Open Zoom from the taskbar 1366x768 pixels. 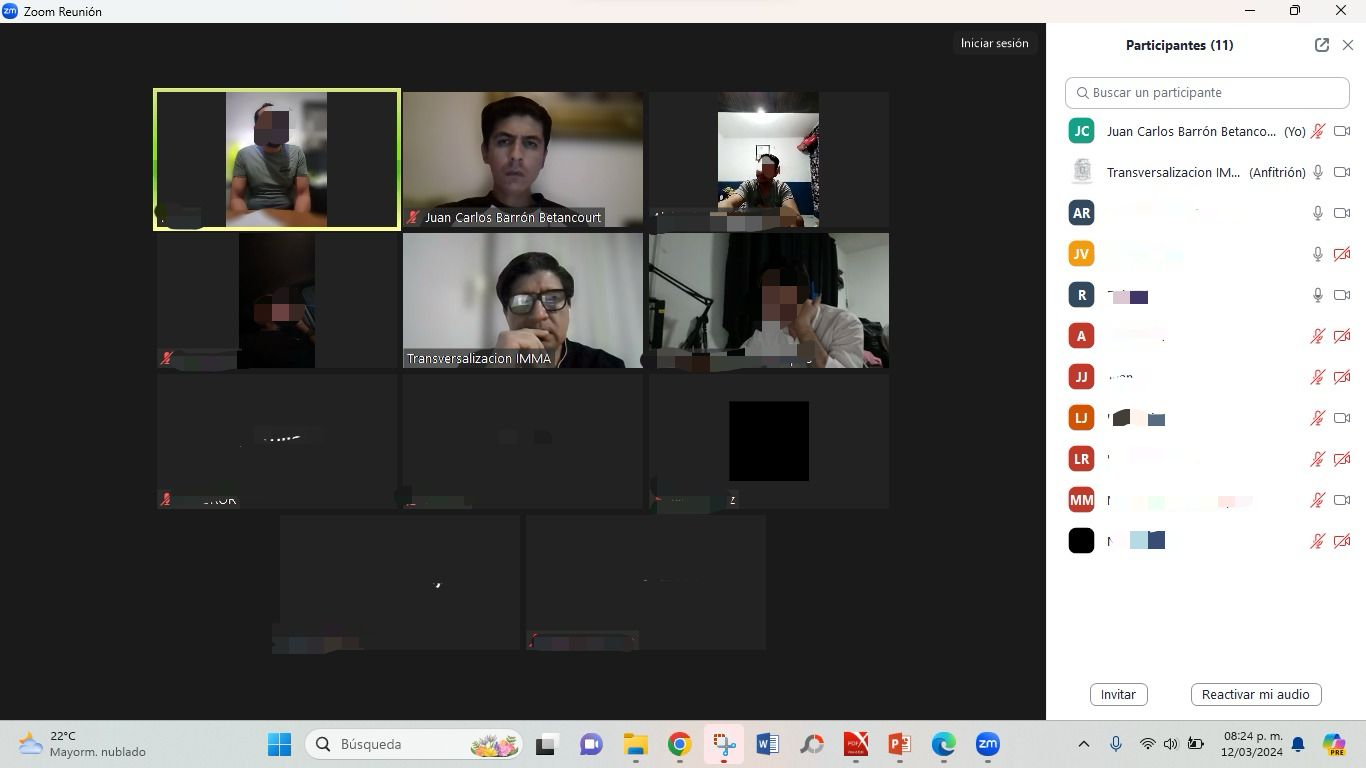point(987,744)
